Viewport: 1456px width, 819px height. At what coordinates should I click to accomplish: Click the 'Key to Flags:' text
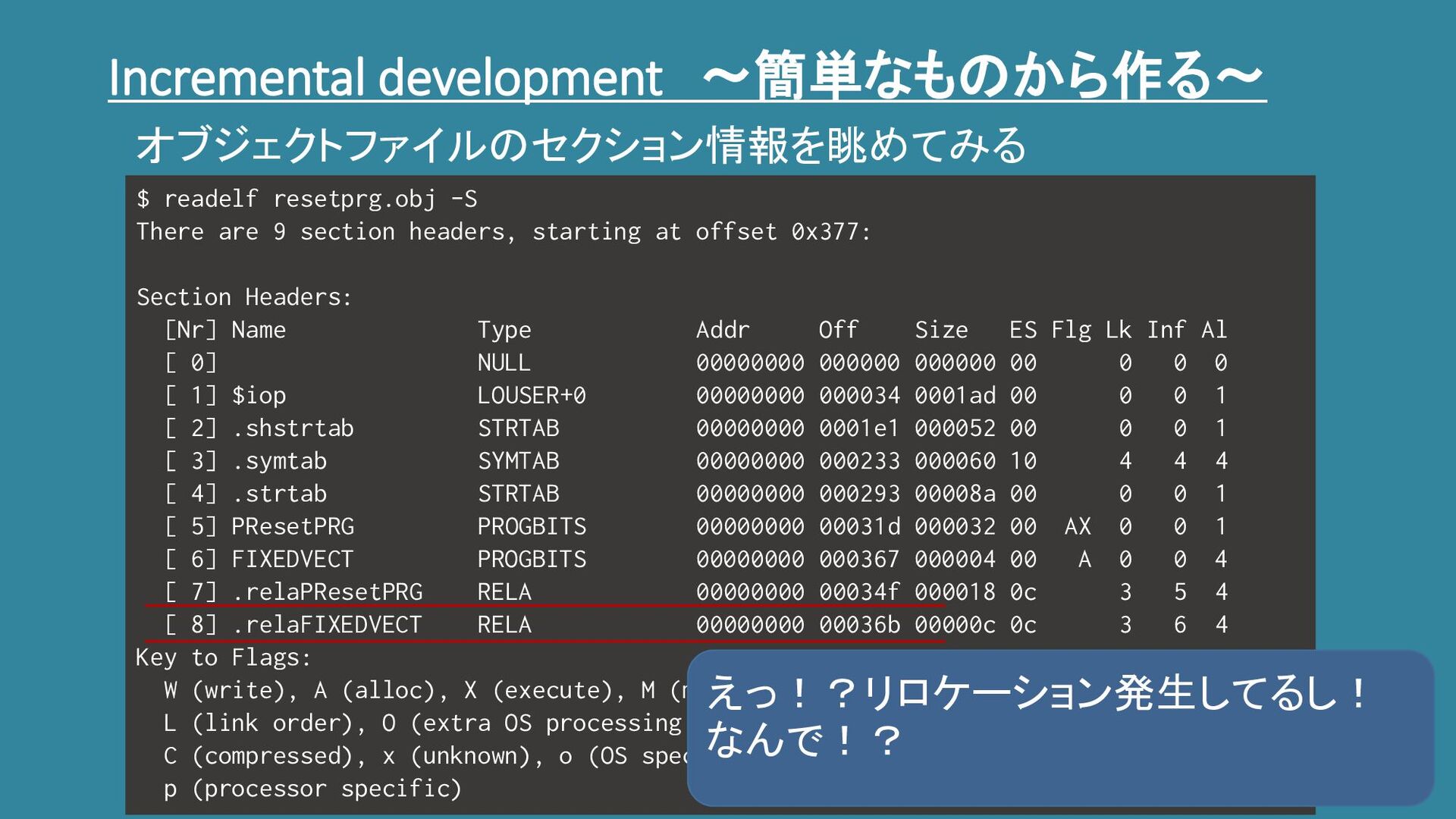coord(223,657)
